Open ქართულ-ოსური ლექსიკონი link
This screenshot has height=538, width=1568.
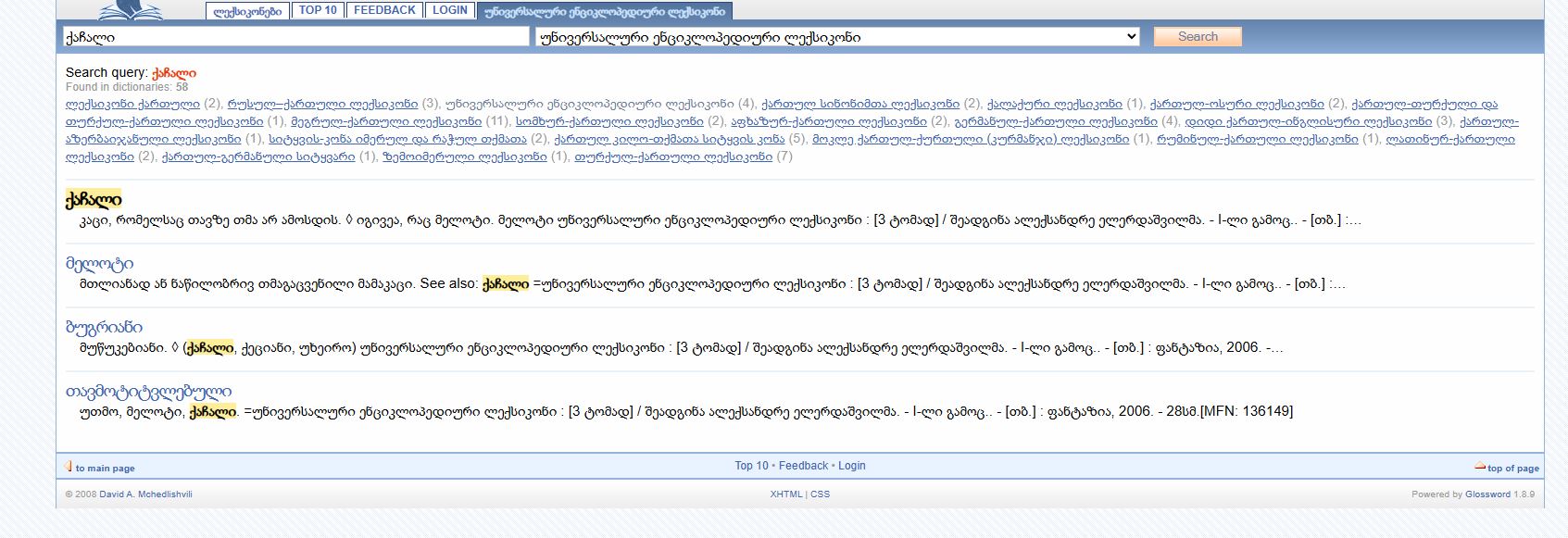[1236, 104]
